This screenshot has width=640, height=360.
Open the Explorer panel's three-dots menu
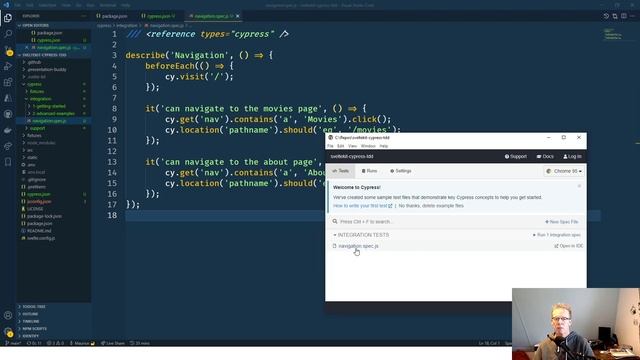coord(84,16)
